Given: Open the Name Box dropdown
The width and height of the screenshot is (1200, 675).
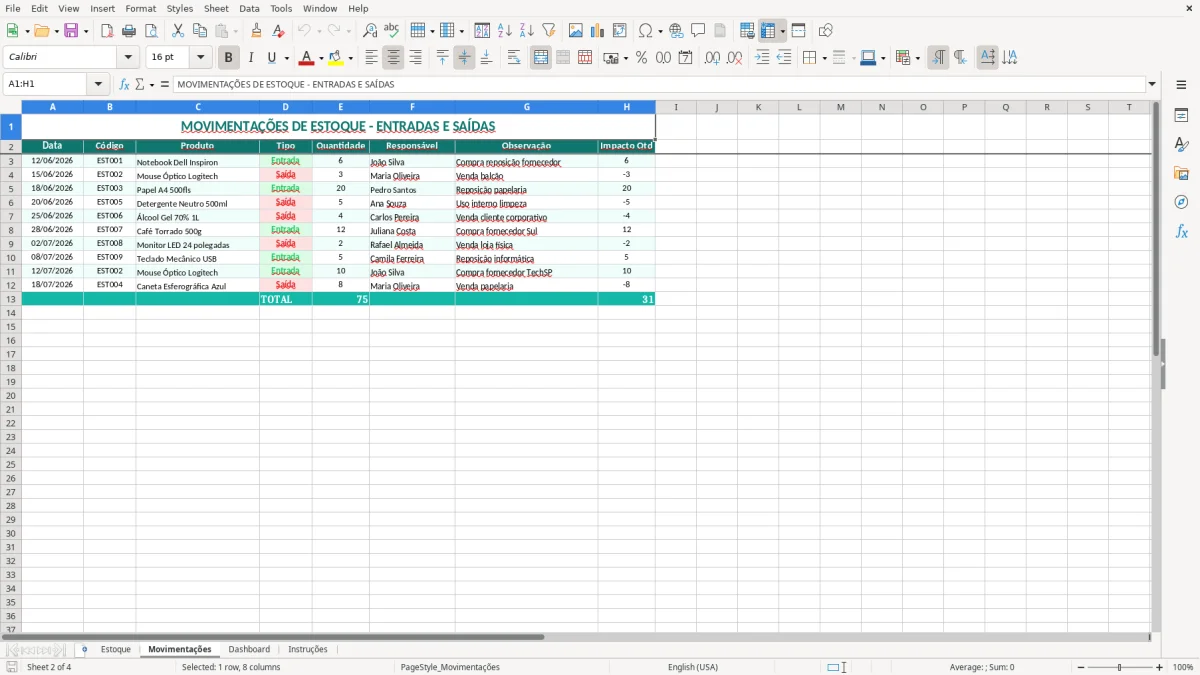Looking at the screenshot, I should point(98,85).
